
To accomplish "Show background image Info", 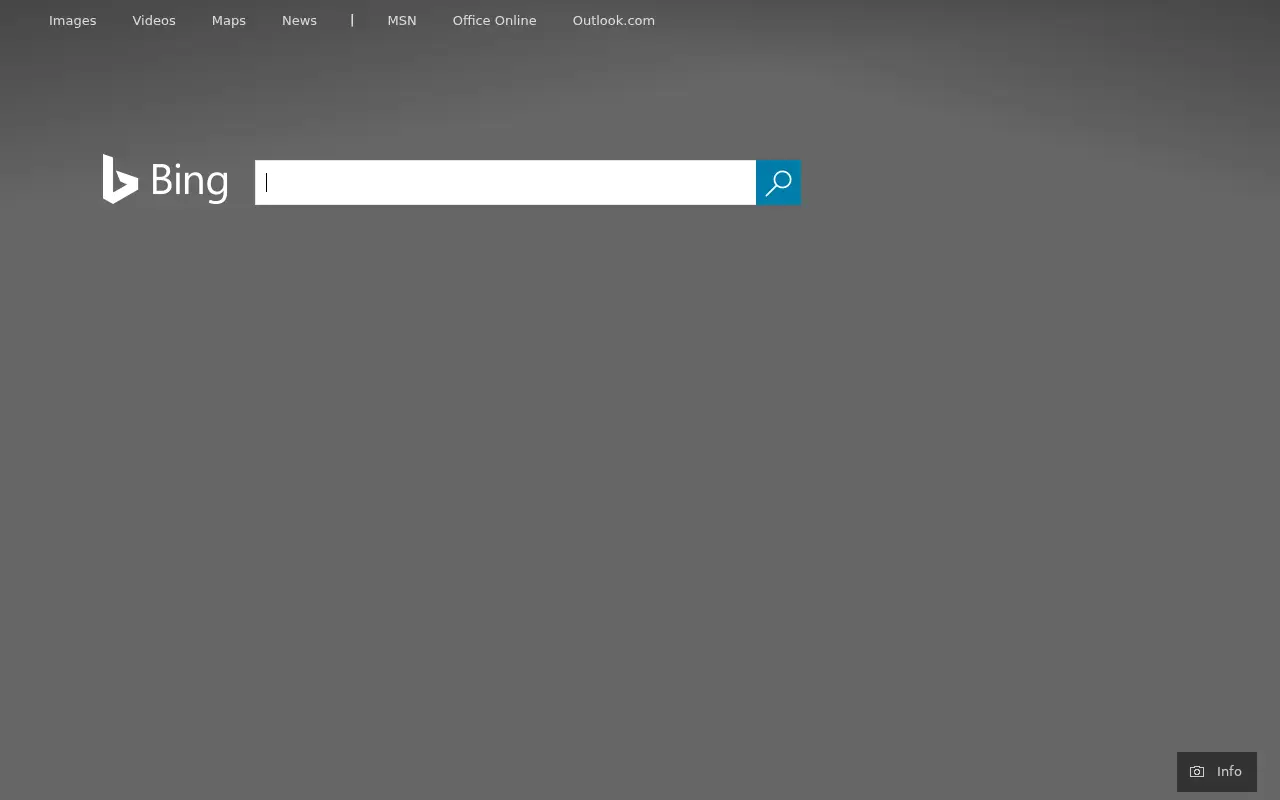I will point(1217,772).
